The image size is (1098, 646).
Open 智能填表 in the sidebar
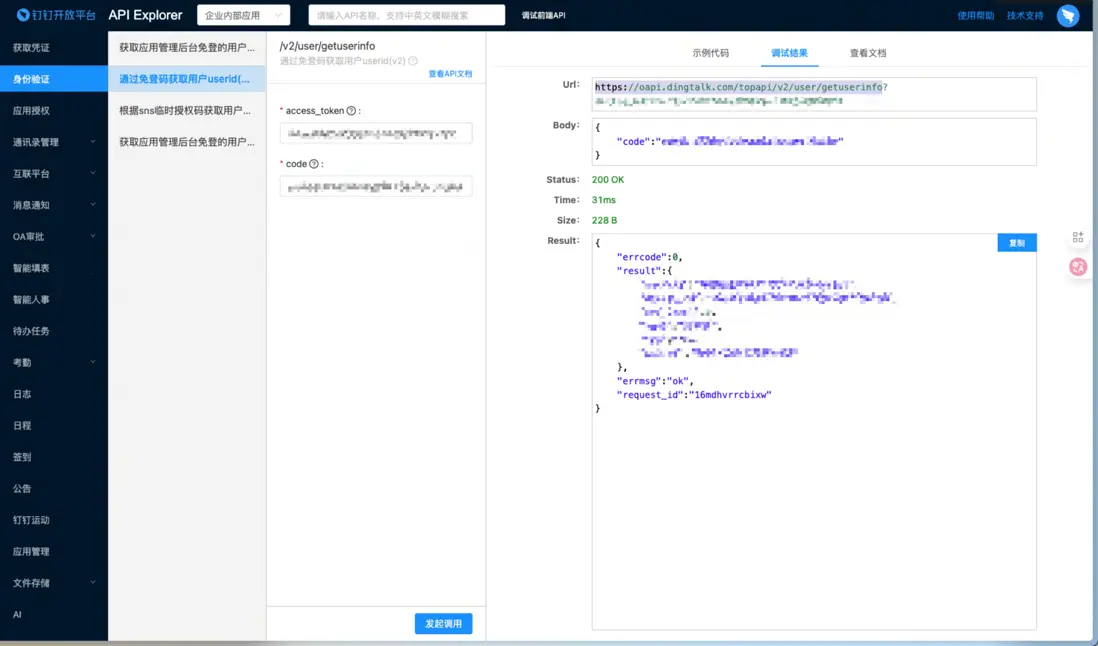(54, 268)
